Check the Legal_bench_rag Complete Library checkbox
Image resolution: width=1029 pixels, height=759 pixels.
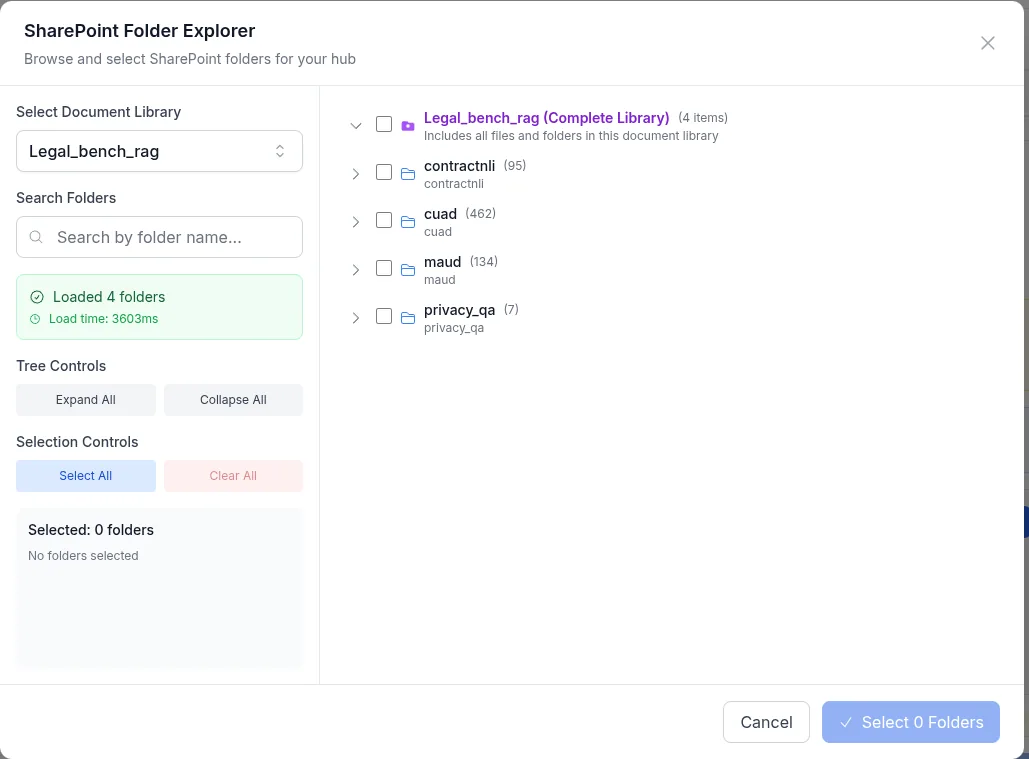pos(384,124)
